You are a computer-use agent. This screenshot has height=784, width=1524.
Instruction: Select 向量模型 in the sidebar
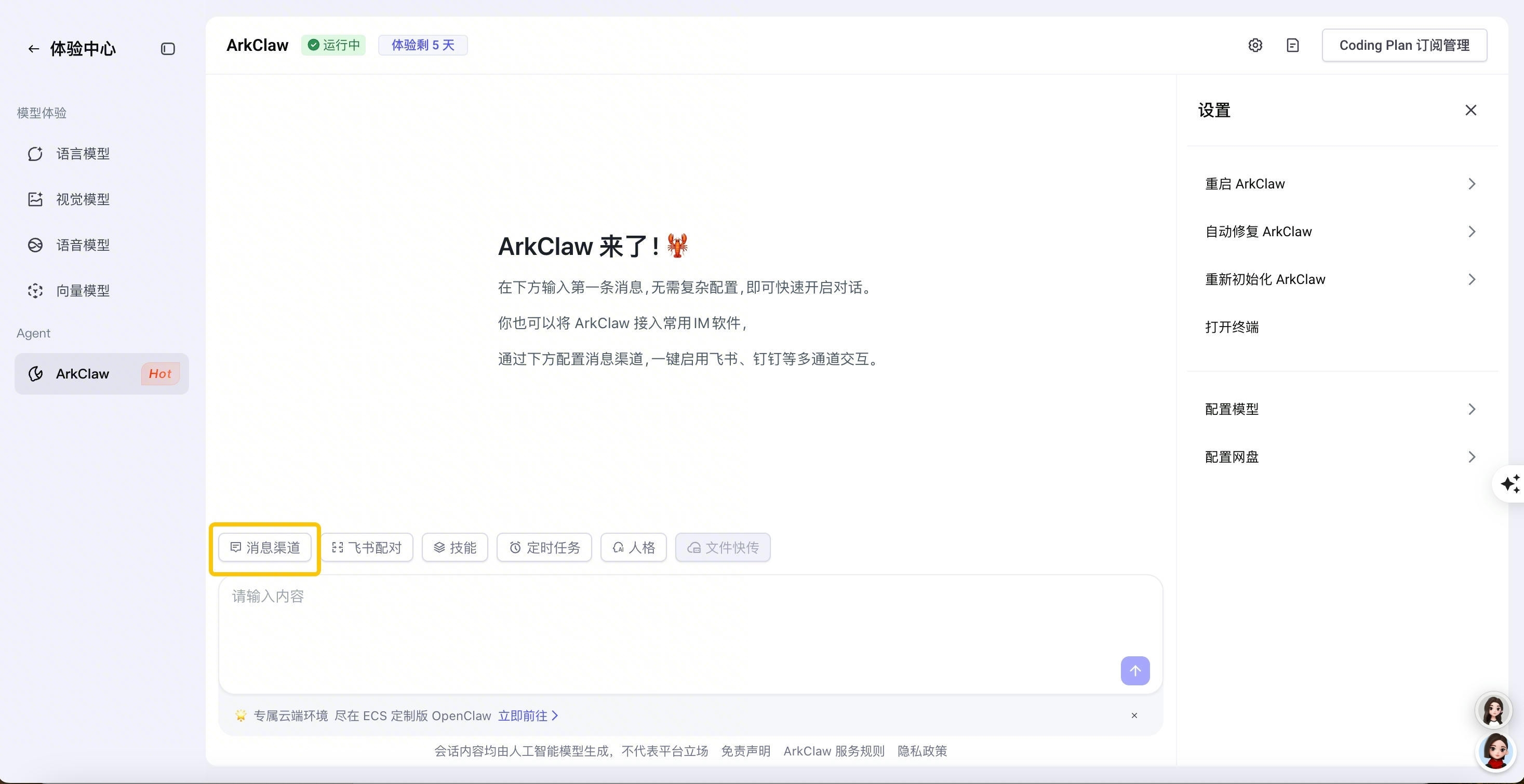point(83,290)
